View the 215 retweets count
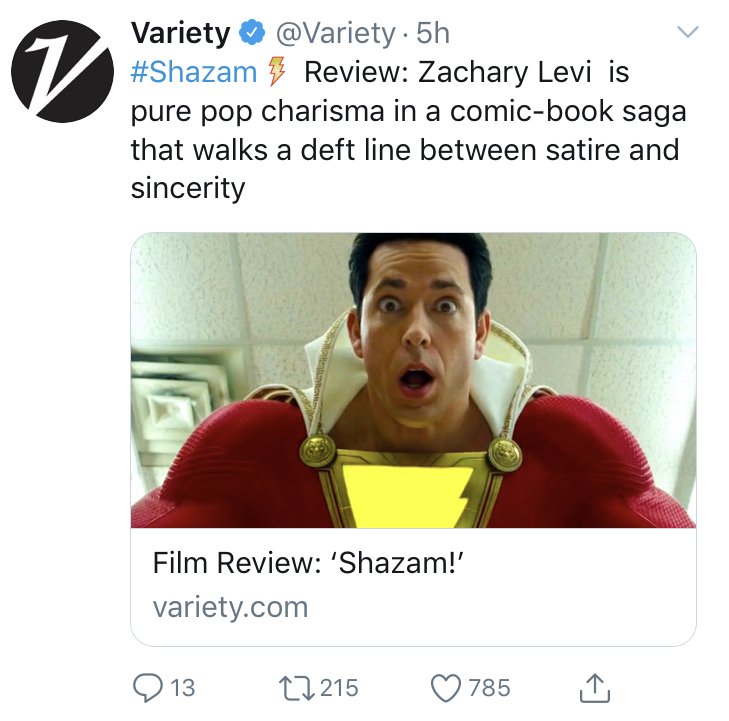 pyautogui.click(x=339, y=688)
